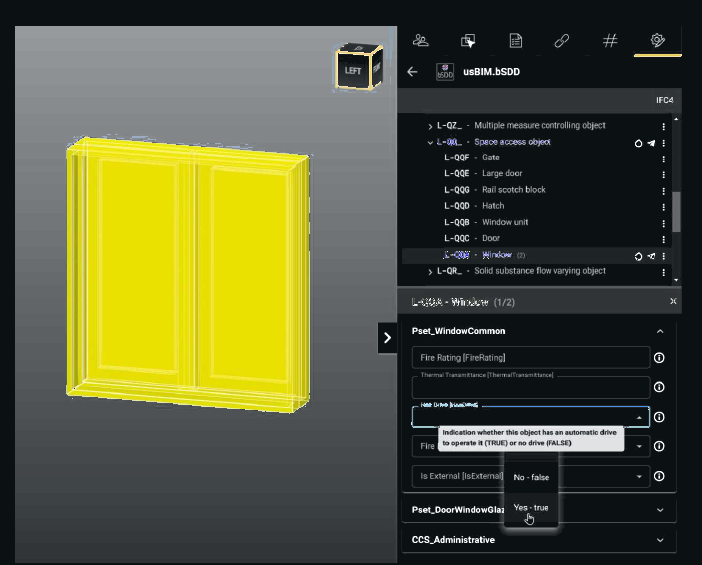Show info for Is External

[x=659, y=476]
